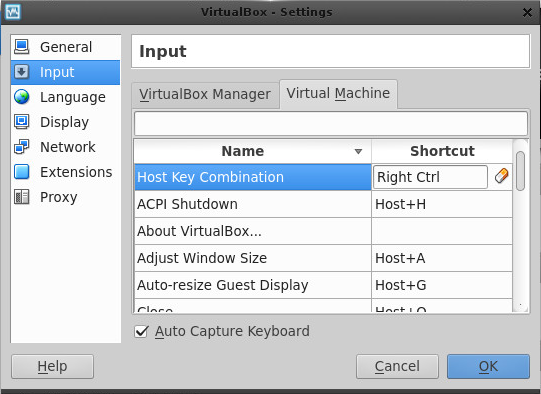The width and height of the screenshot is (541, 394).
Task: Confirm settings with the OK button
Action: tap(488, 366)
